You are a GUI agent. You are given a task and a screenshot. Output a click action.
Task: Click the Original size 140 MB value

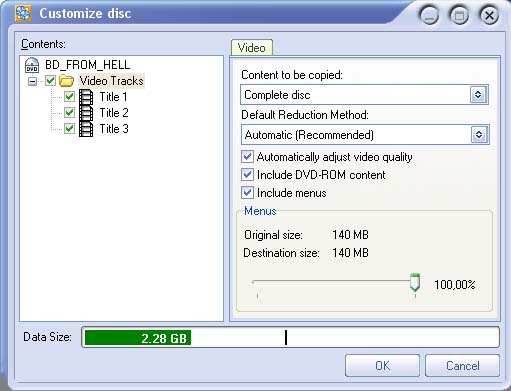[x=350, y=235]
